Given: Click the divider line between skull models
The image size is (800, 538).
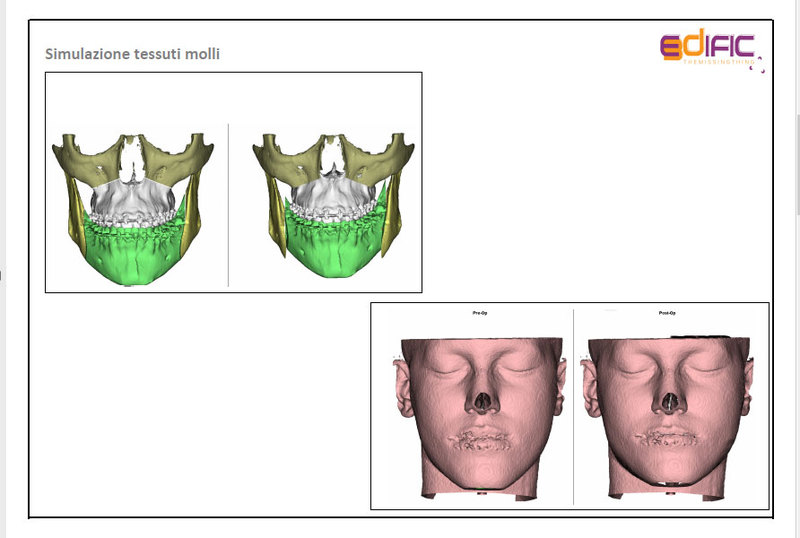Looking at the screenshot, I should click(x=229, y=205).
